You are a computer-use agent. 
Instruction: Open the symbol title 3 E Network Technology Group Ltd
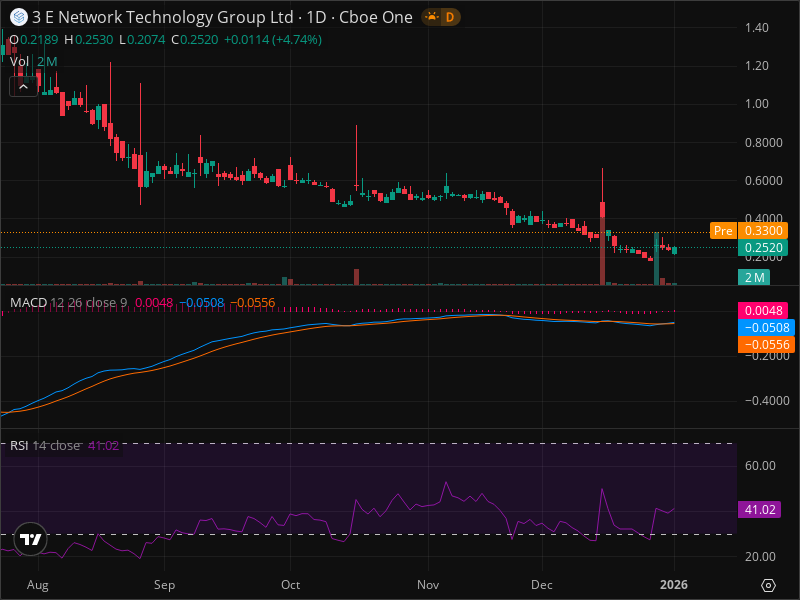click(x=163, y=17)
